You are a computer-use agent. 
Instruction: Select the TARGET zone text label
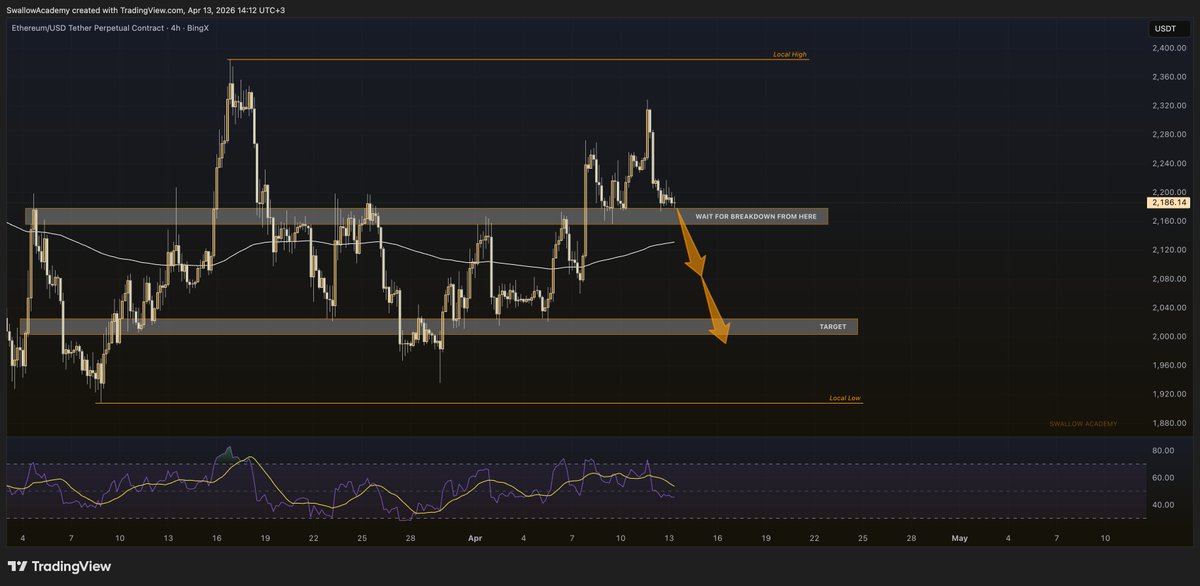click(833, 327)
